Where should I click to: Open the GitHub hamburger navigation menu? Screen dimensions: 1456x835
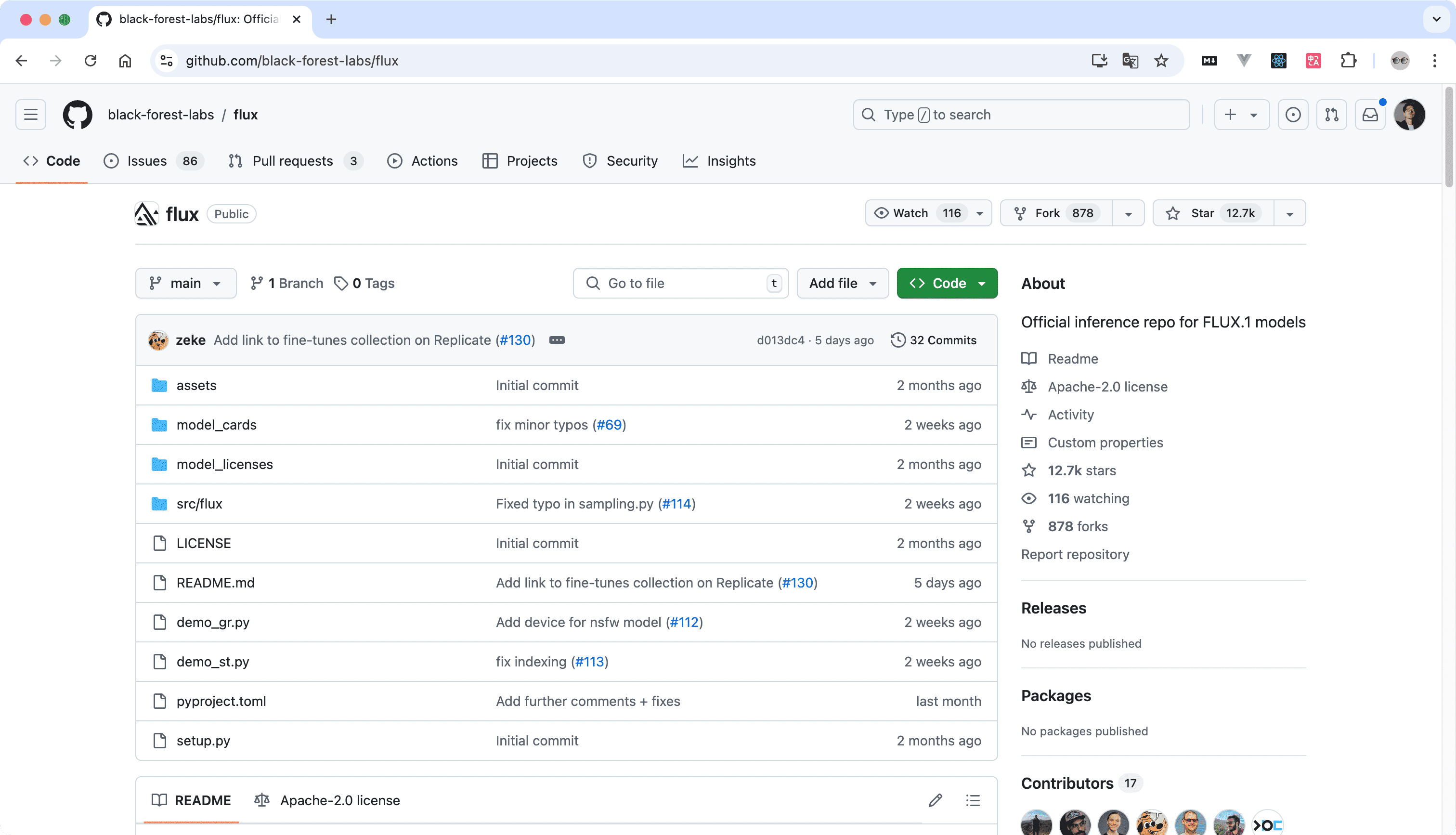(30, 115)
